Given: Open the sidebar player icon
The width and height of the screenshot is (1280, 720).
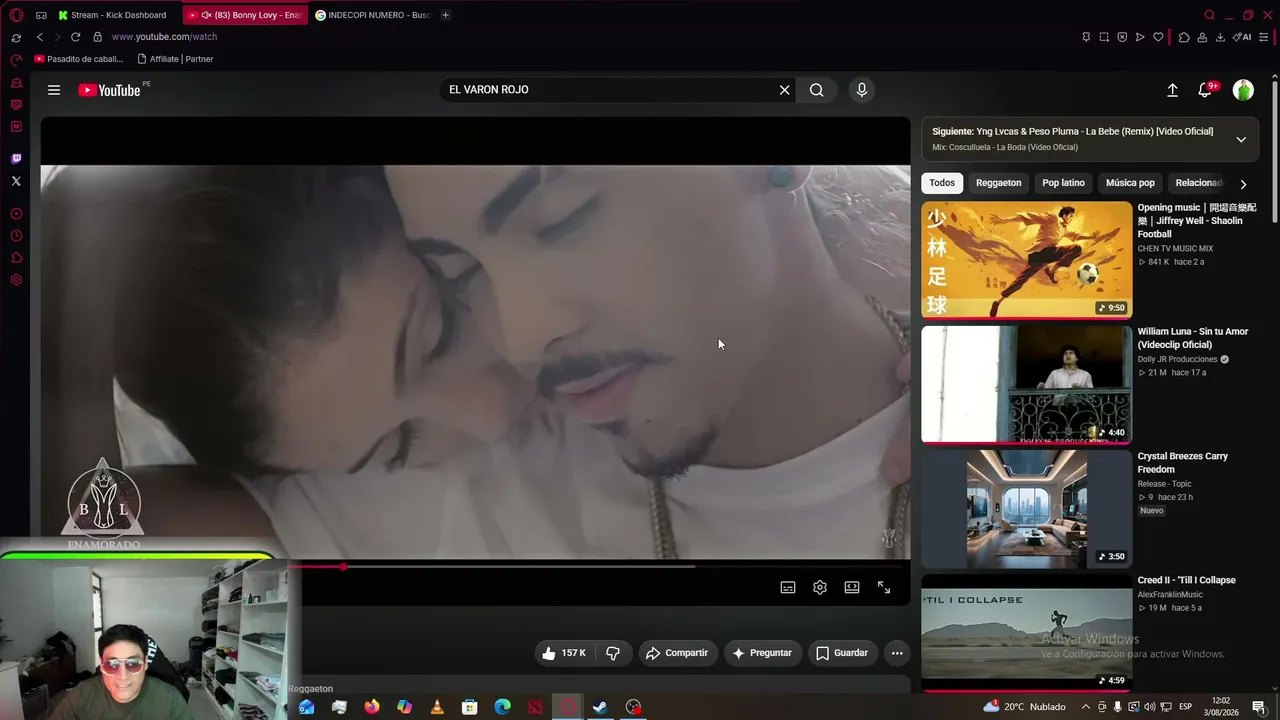Looking at the screenshot, I should click(x=16, y=214).
